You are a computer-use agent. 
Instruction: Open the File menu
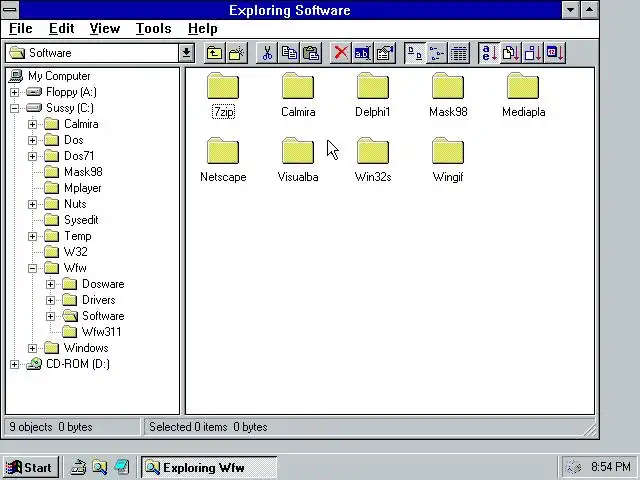pyautogui.click(x=21, y=29)
